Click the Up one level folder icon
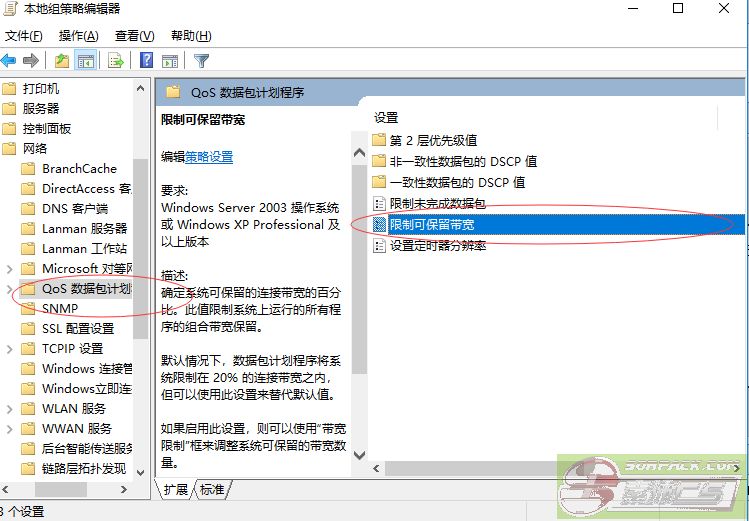Image resolution: width=749 pixels, height=521 pixels. [62, 61]
